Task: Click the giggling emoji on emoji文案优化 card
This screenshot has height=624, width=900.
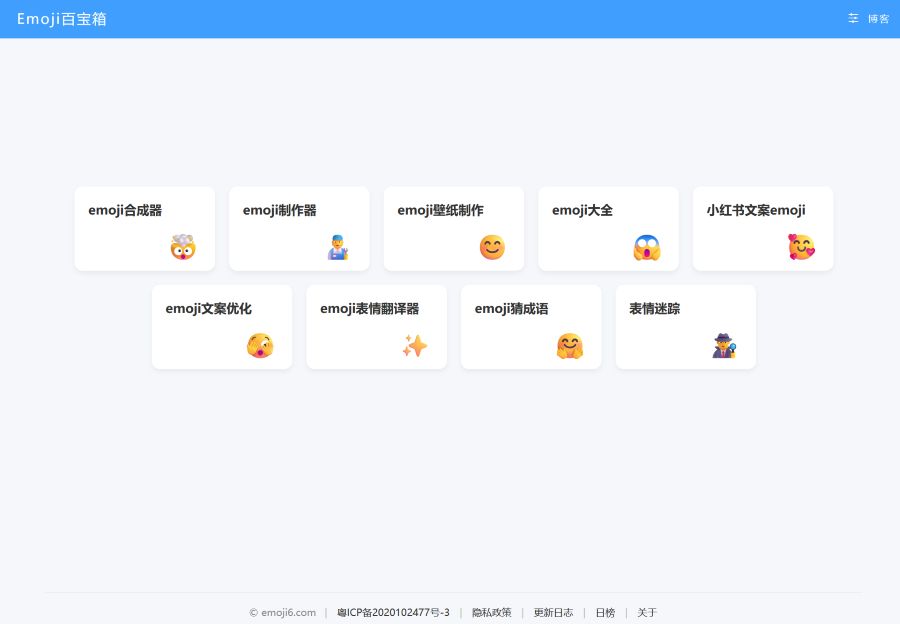Action: click(260, 345)
